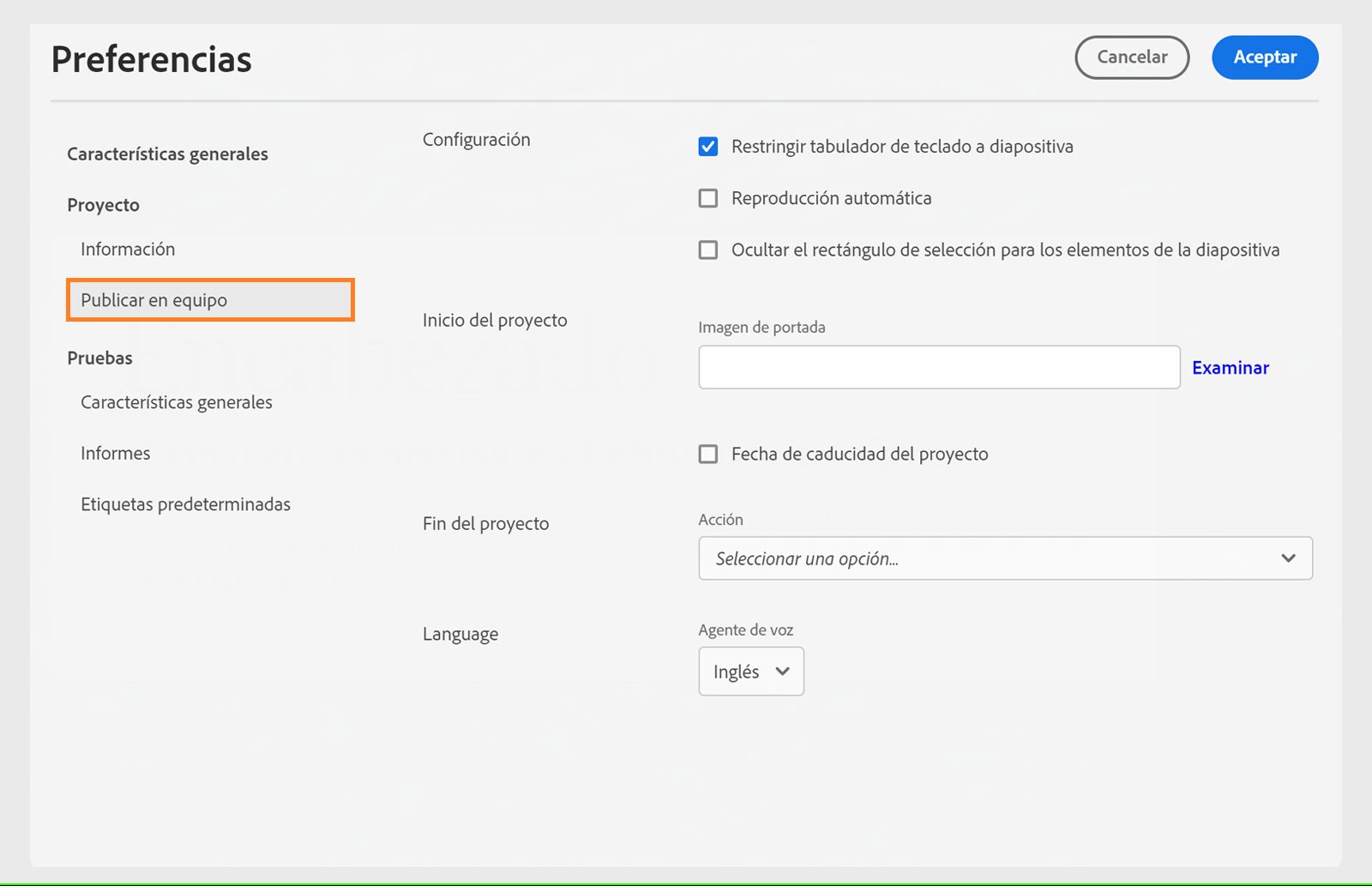Enable Reproducción automática checkbox

pos(708,198)
